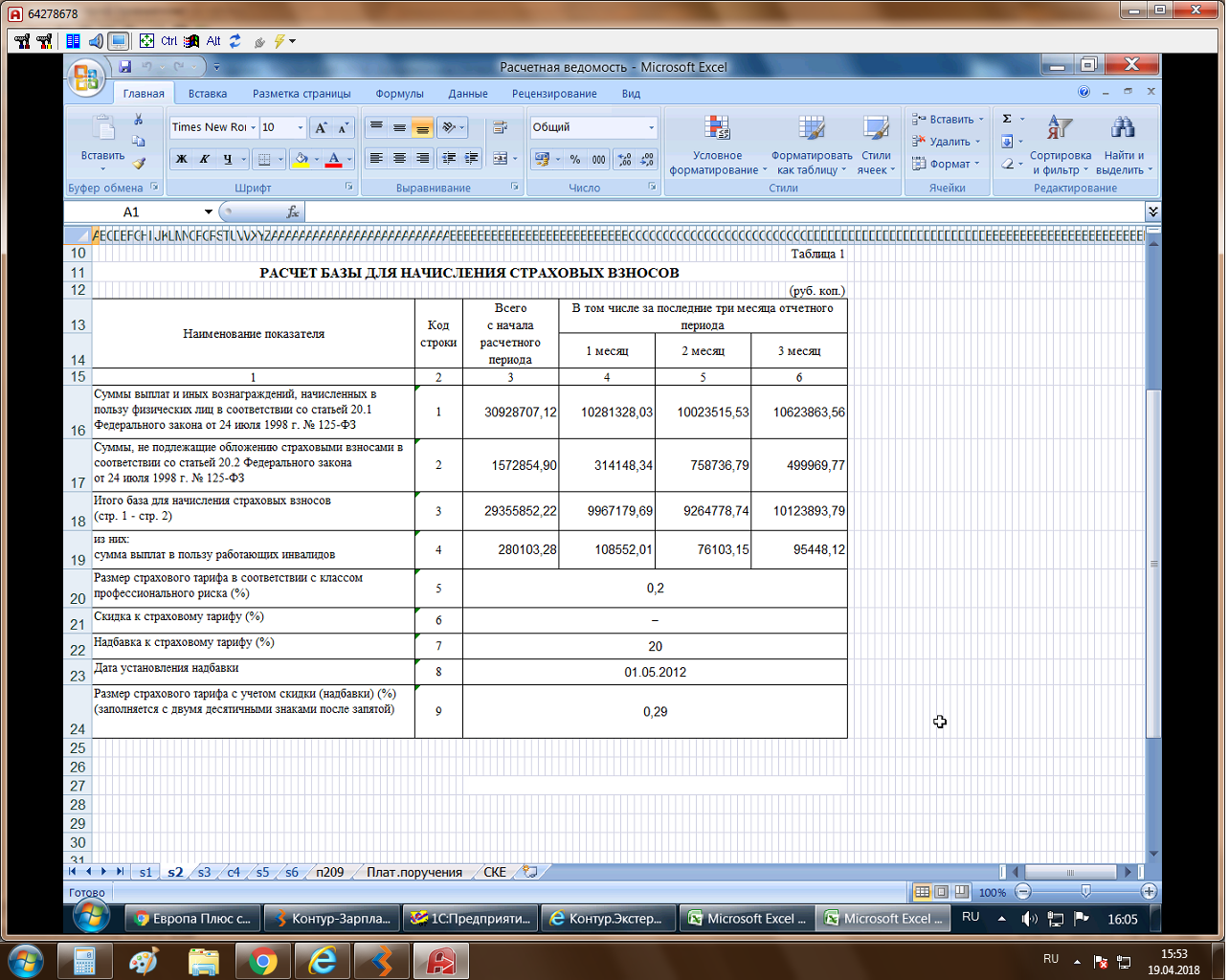This screenshot has width=1229, height=980.
Task: Toggle bold Ж formatting
Action: [x=181, y=159]
